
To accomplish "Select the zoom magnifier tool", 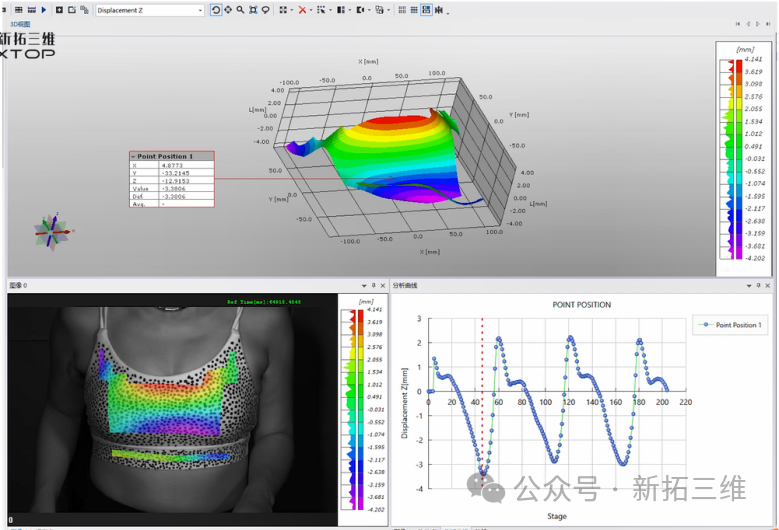I will tap(240, 9).
